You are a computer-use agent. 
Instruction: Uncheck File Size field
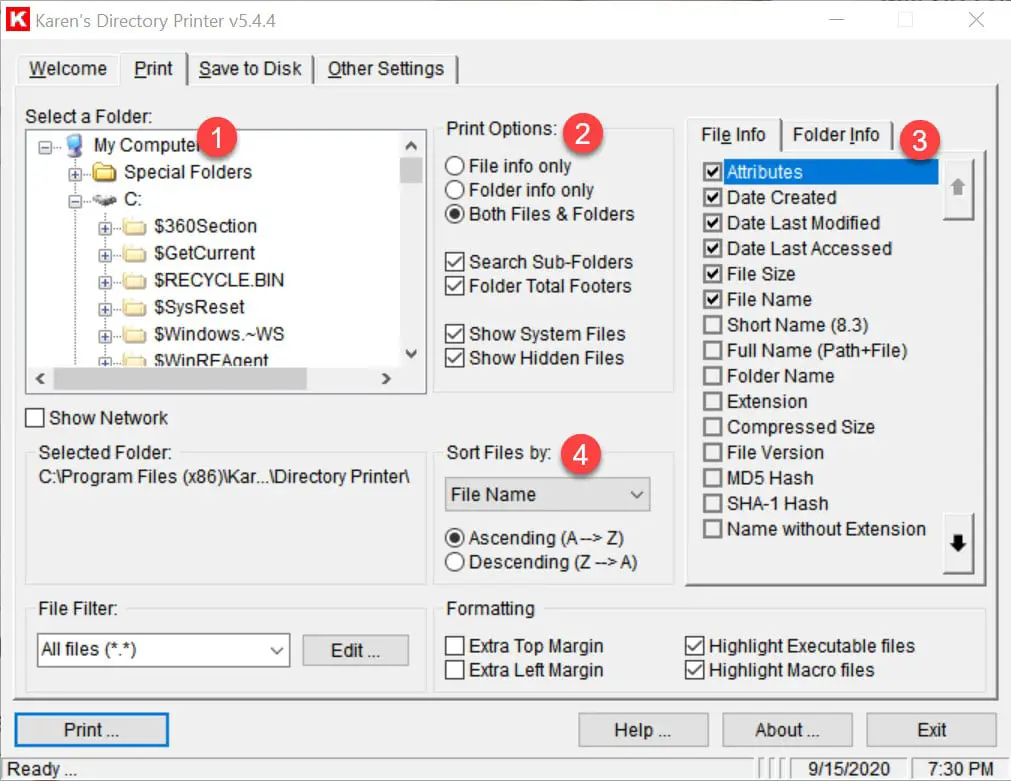tap(712, 274)
